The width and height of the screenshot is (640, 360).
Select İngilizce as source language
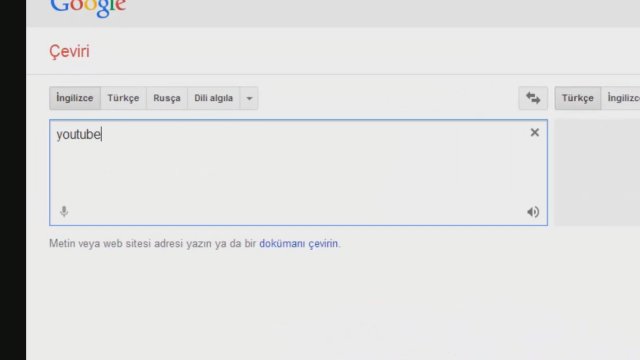[75, 98]
